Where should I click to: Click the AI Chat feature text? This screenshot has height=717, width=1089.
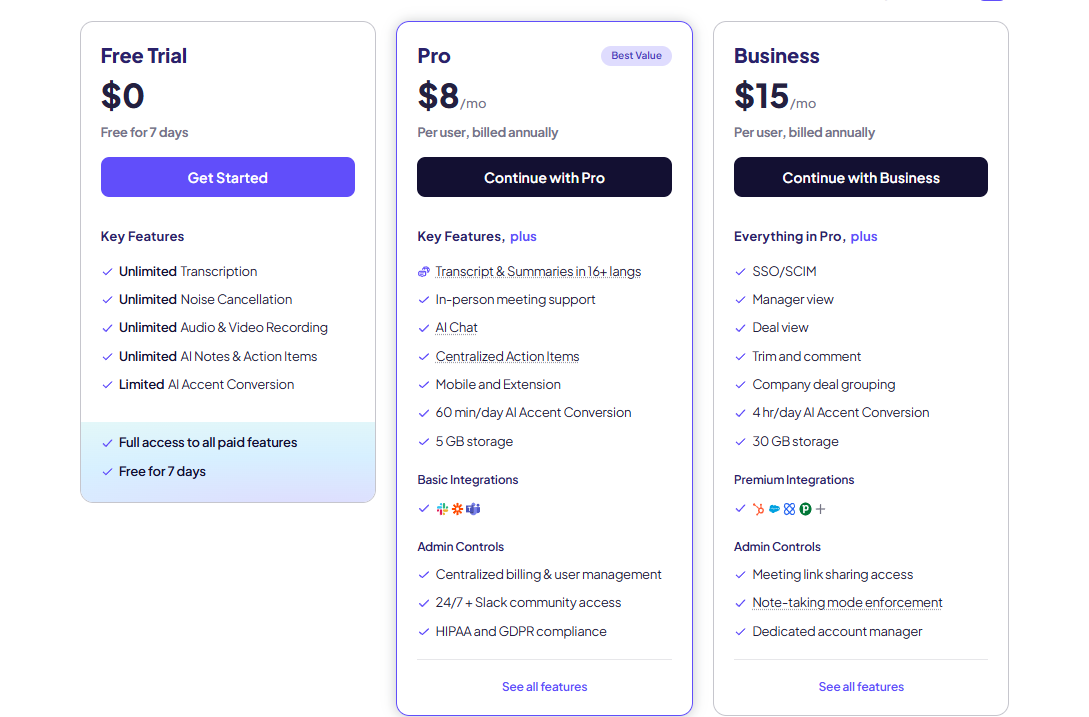coord(456,327)
